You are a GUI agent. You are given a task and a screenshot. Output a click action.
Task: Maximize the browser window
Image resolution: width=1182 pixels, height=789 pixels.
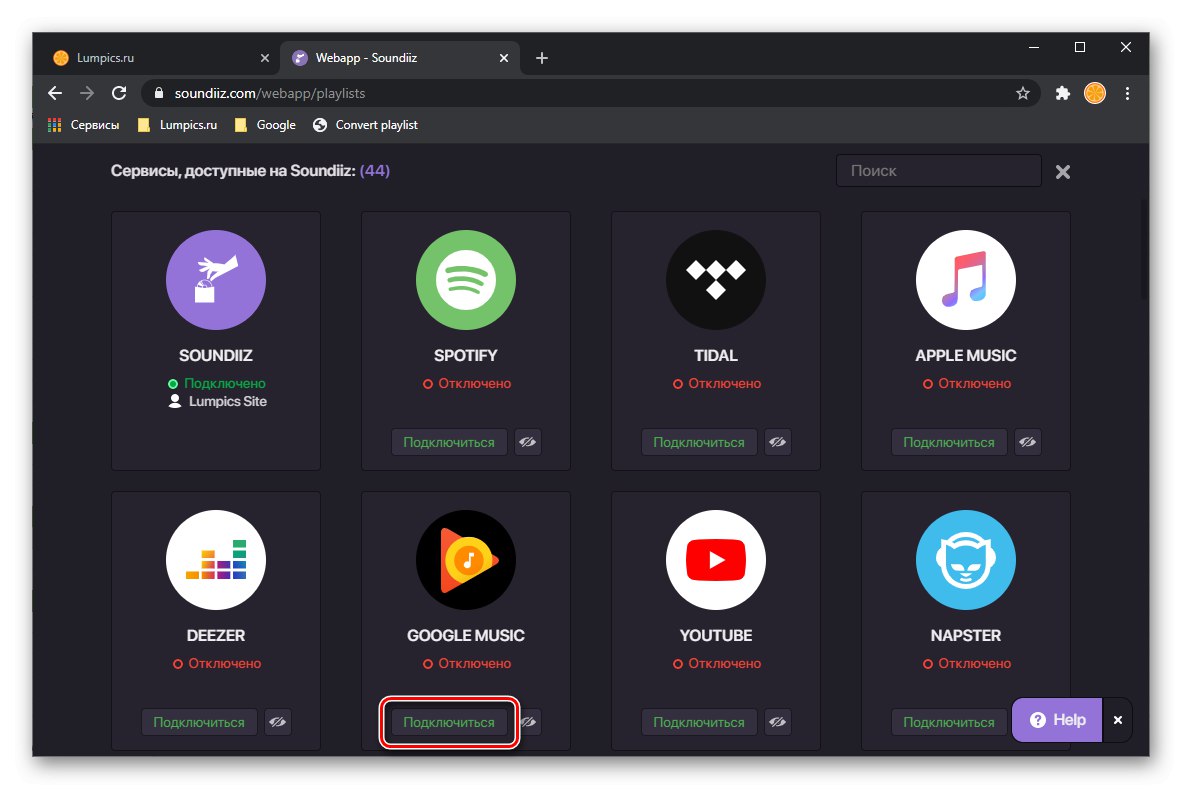point(1079,47)
